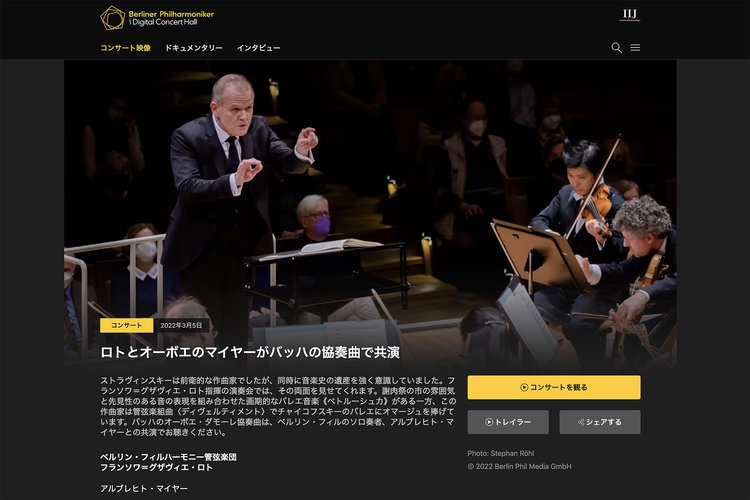Click the concert headline about ロト and マイヤー
The height and width of the screenshot is (500, 750).
pos(250,353)
